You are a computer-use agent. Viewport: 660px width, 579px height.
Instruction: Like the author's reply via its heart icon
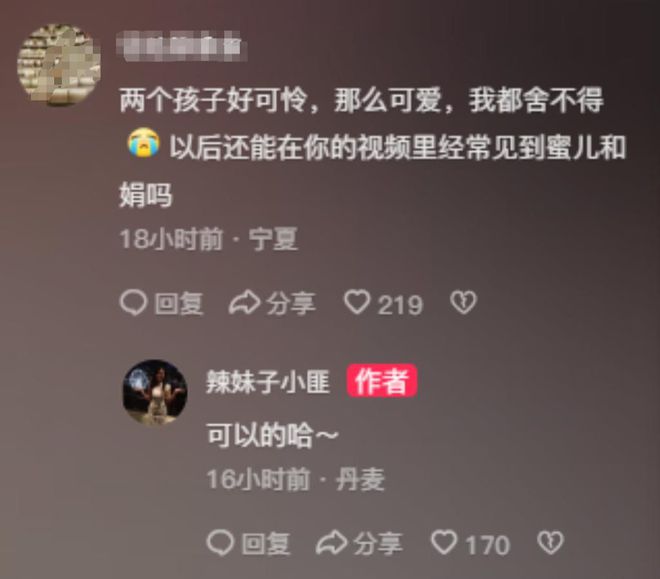click(x=444, y=542)
